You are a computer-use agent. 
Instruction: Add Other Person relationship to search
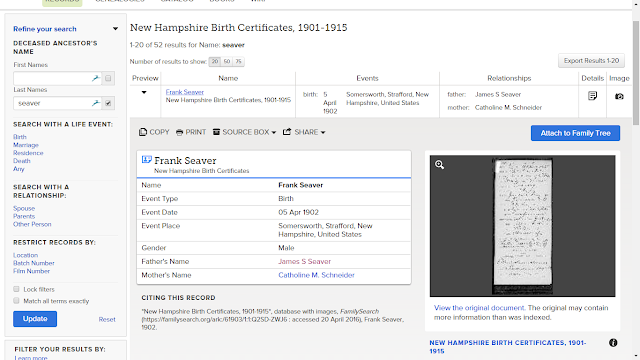[x=32, y=224]
